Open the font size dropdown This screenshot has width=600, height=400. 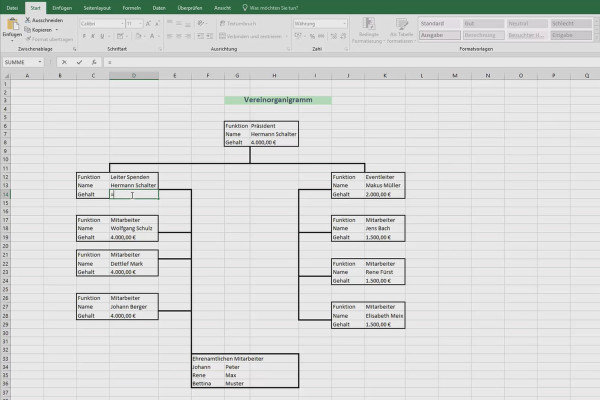point(140,24)
